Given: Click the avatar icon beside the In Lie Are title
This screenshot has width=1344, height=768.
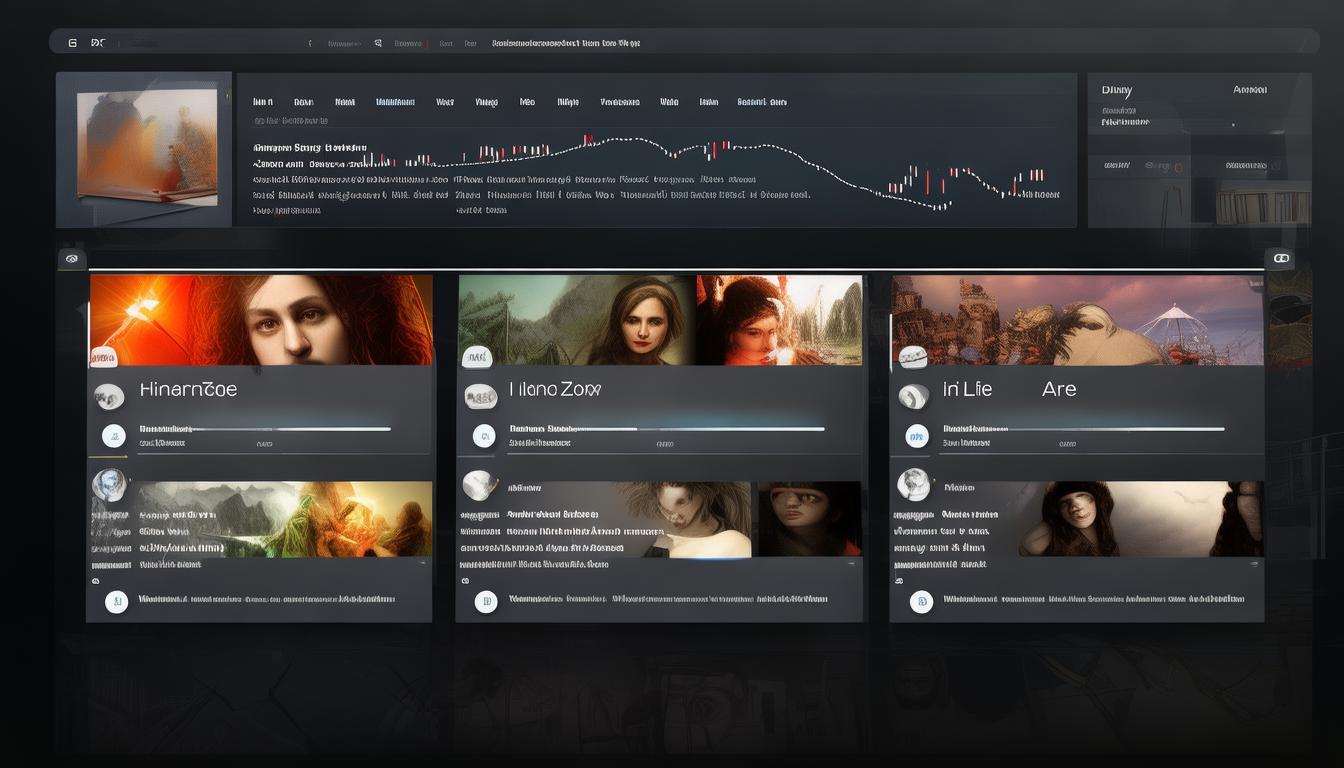Looking at the screenshot, I should point(913,397).
